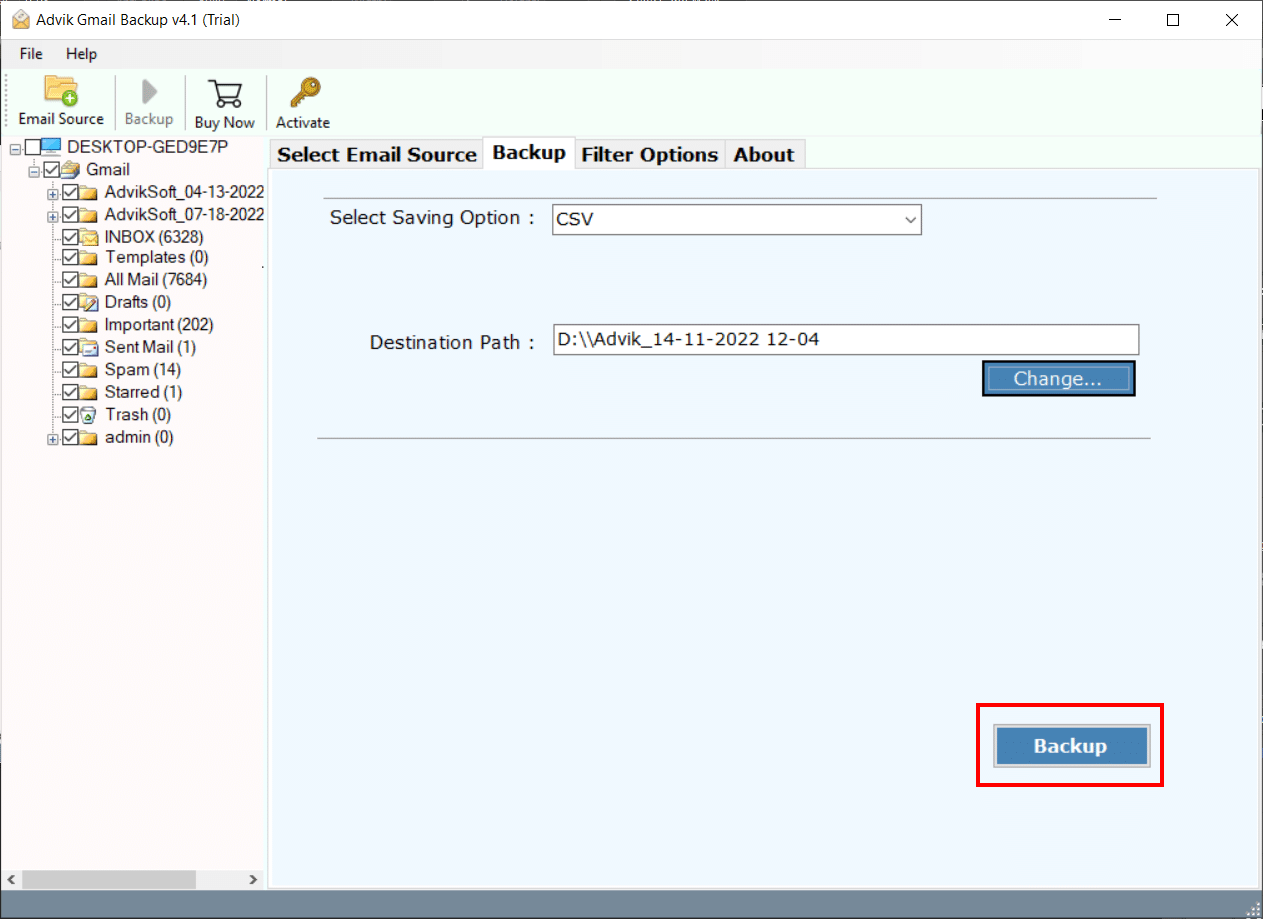Uncheck the Spam (14) checkbox
Viewport: 1263px width, 919px height.
pos(71,370)
